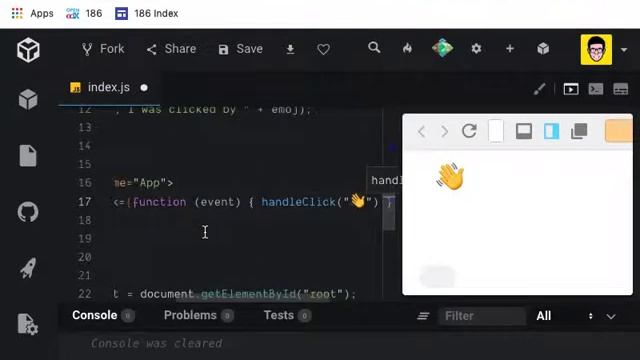Switch to the Problems tab

coord(190,315)
